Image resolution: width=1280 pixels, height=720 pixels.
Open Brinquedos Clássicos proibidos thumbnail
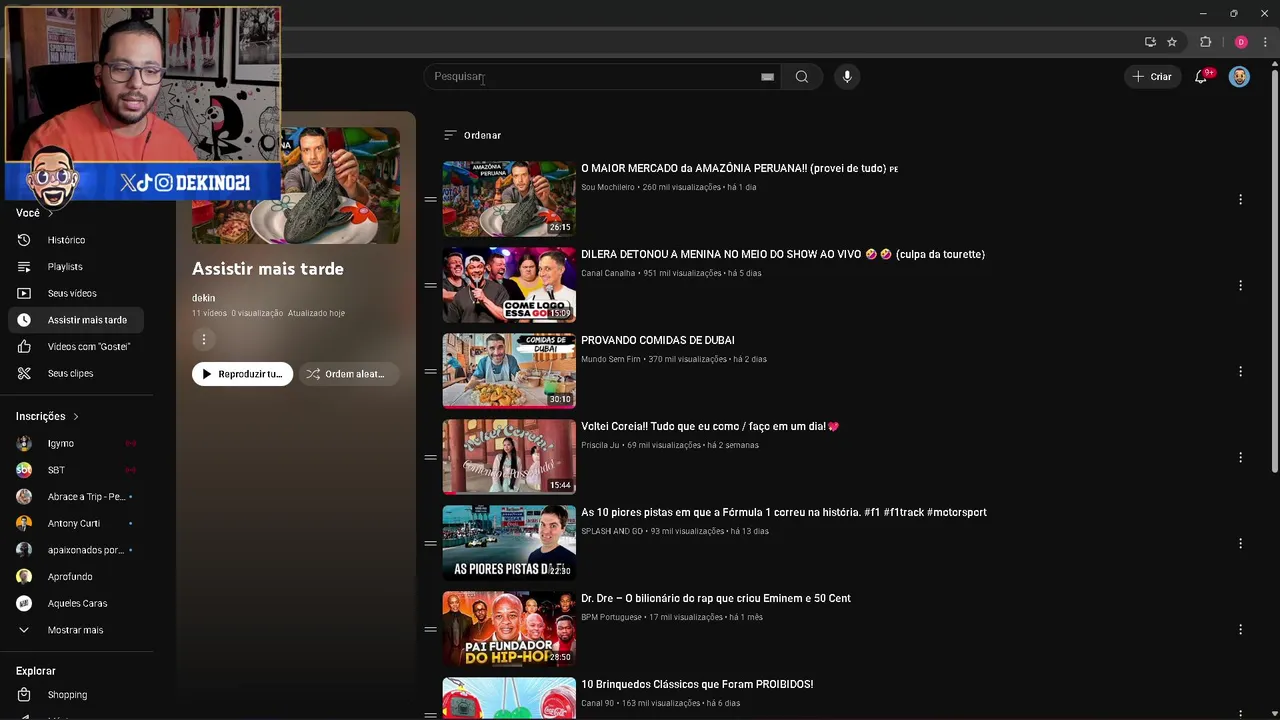pos(509,698)
